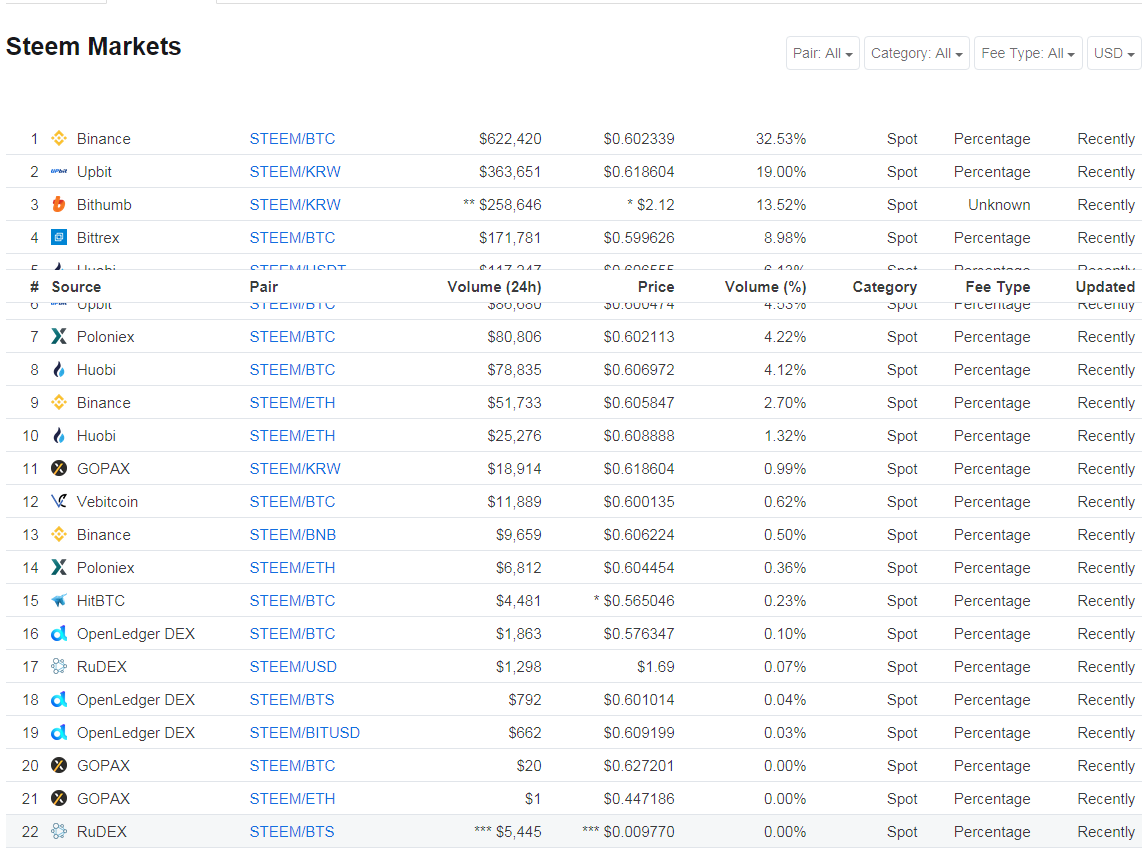The width and height of the screenshot is (1145, 864).
Task: Open the Category: All filter dropdown
Action: point(916,53)
